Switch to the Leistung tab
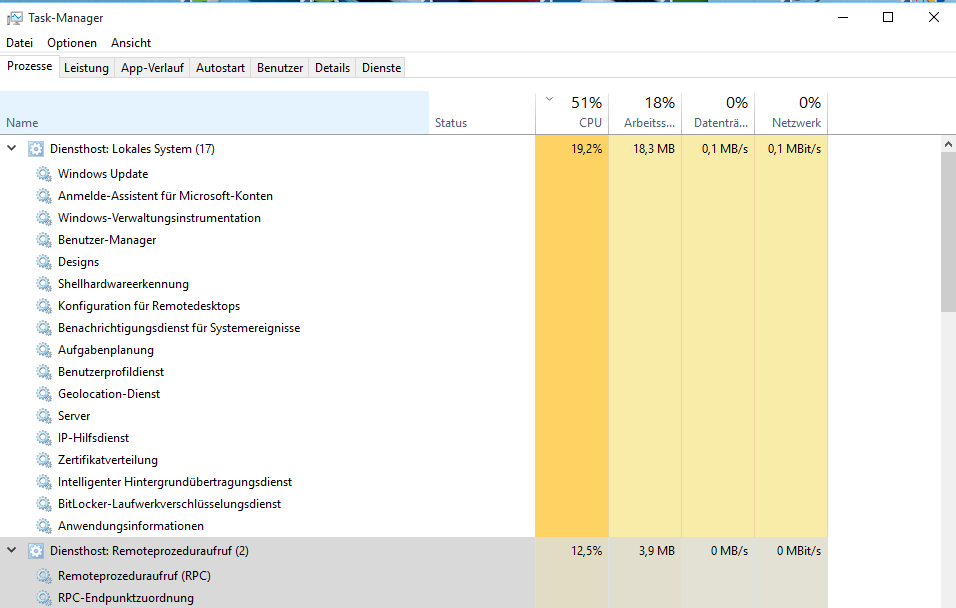Screen dimensions: 956x608 86,68
